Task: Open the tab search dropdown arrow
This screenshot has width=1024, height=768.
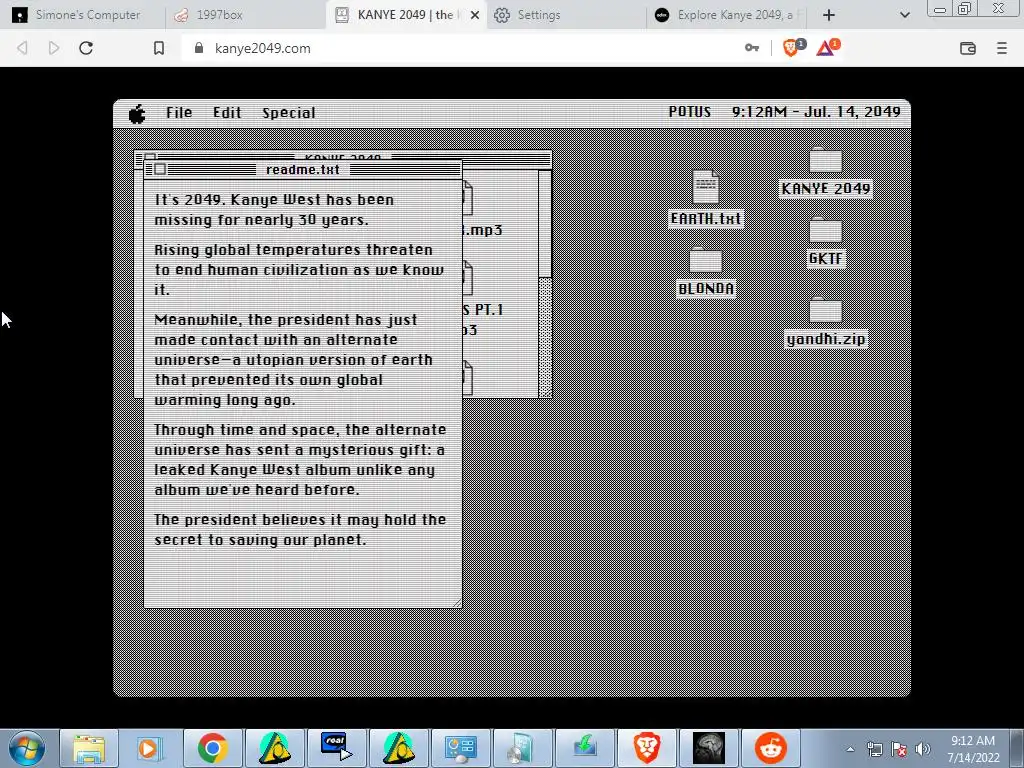Action: (904, 15)
